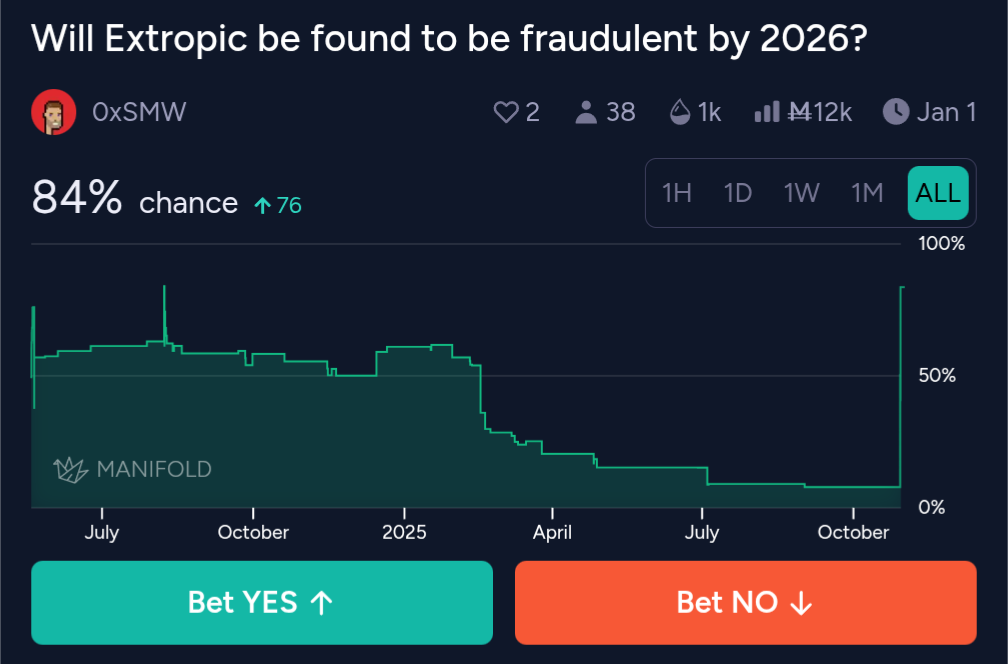Click the heart like icon
The height and width of the screenshot is (664, 1008).
[507, 112]
